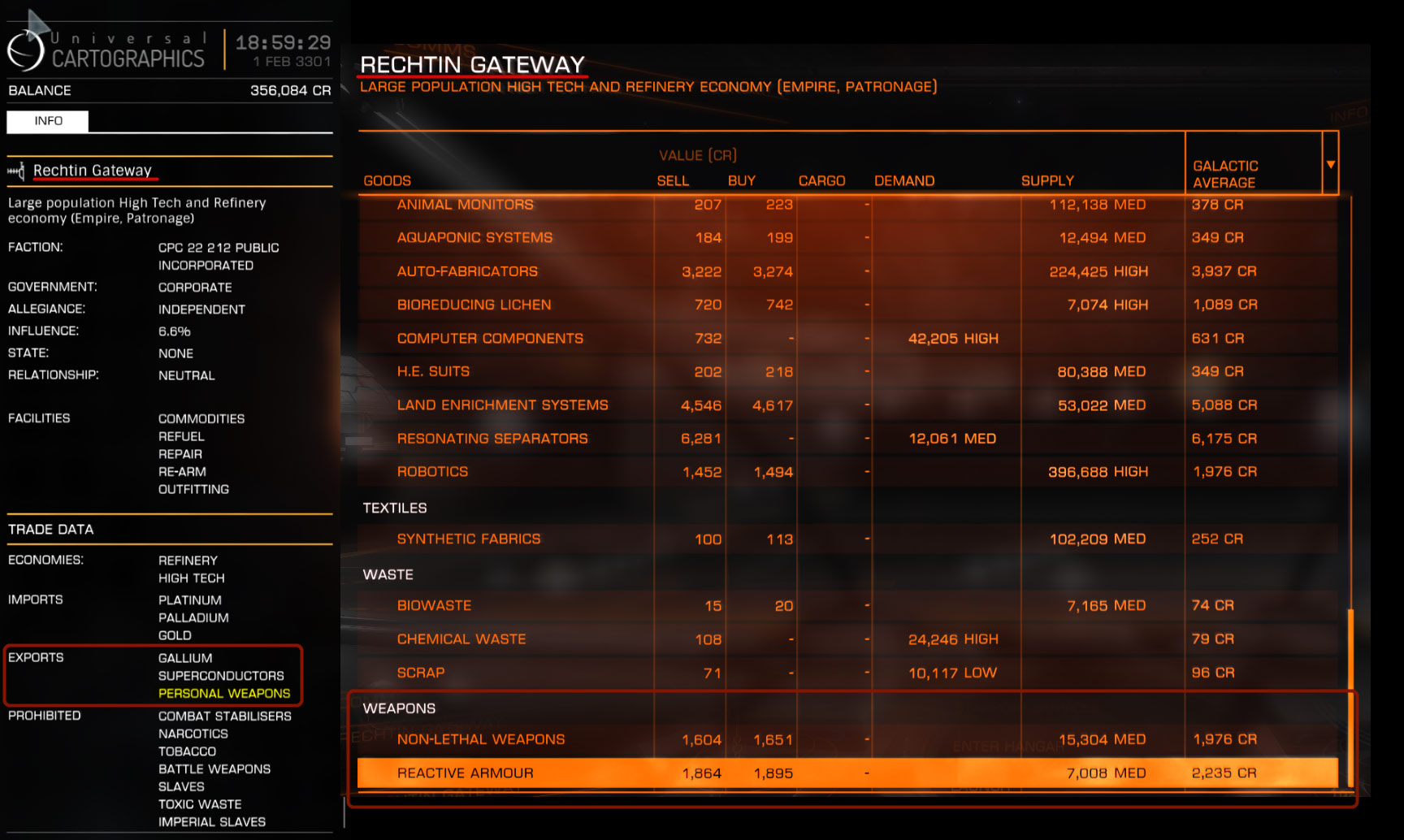Click OUTFITTING in facilities list
Screen dimensions: 1404x840
coord(193,489)
